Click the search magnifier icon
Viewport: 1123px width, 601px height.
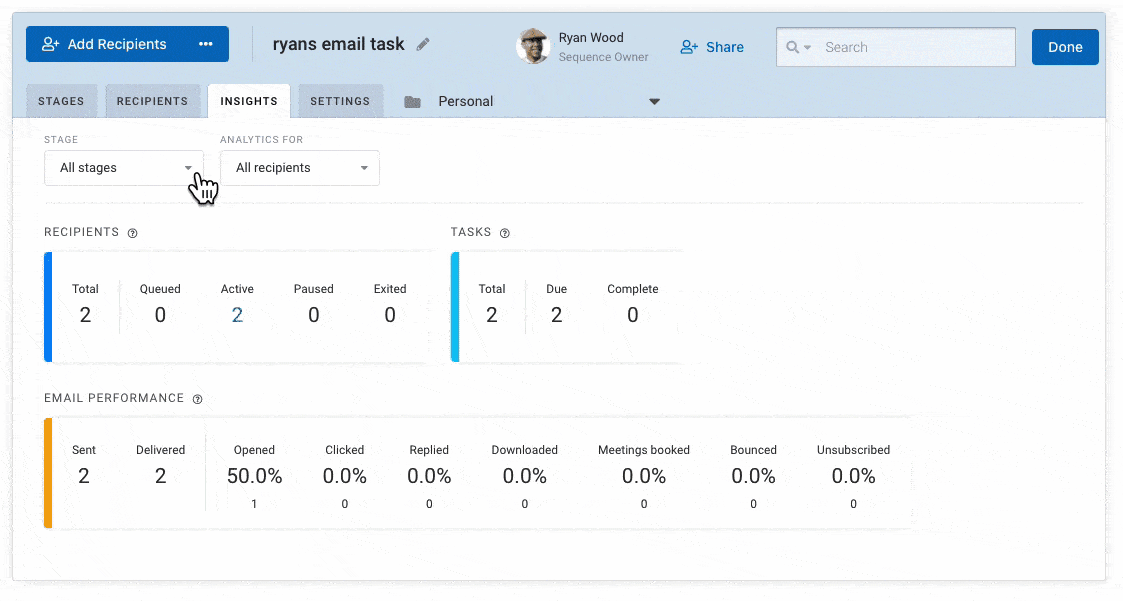click(x=794, y=47)
